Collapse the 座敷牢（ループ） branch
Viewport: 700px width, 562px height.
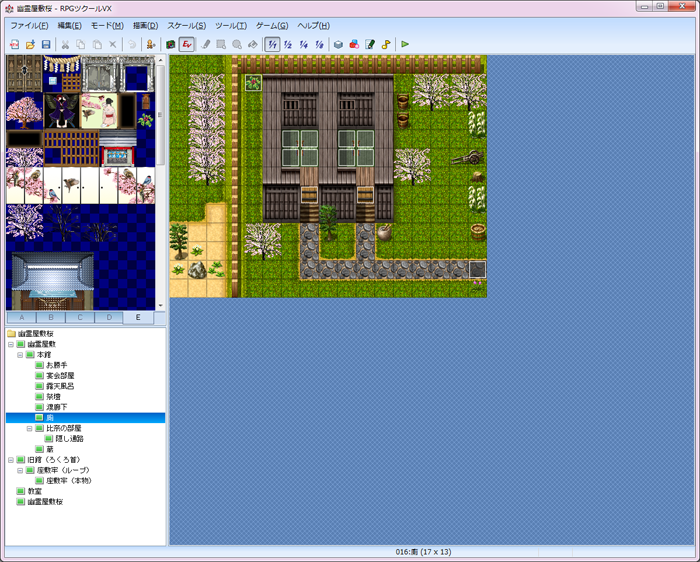coord(20,470)
